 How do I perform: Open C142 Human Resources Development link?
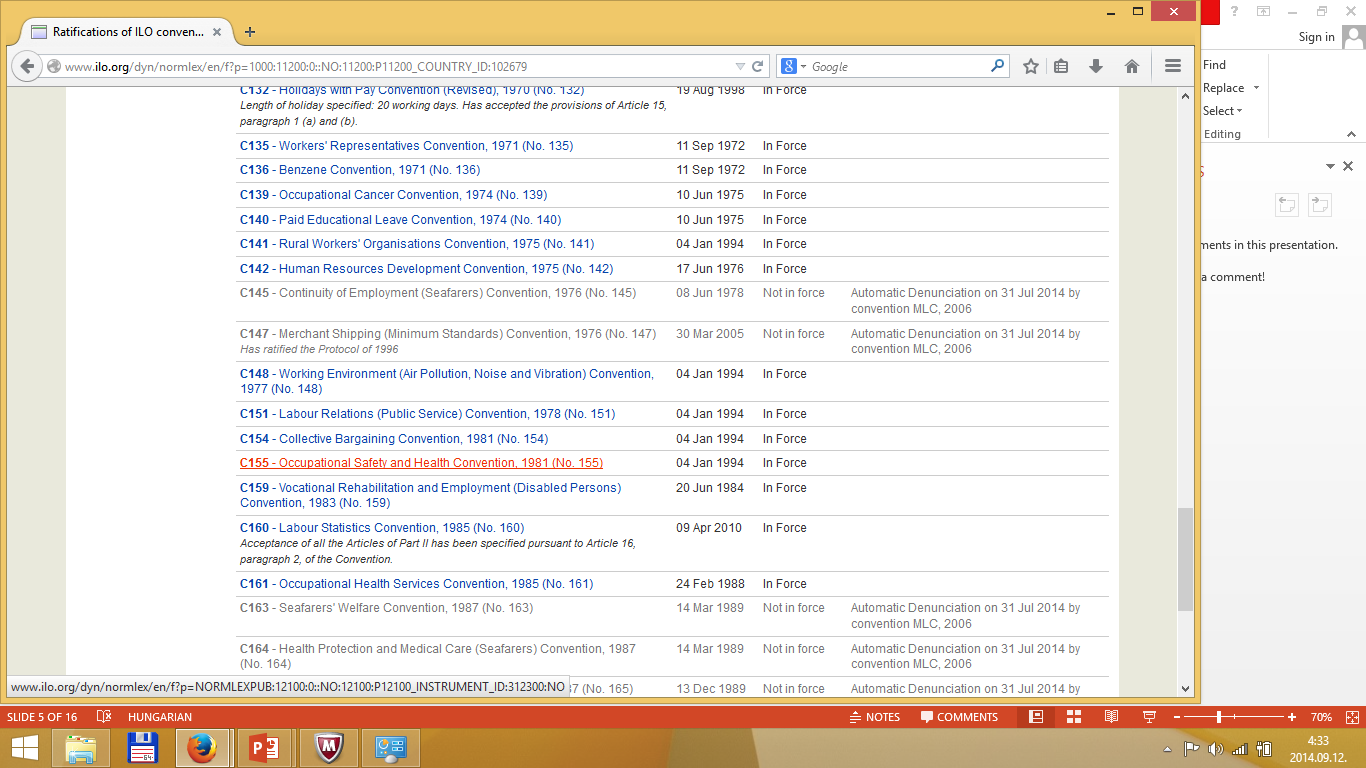click(x=426, y=269)
